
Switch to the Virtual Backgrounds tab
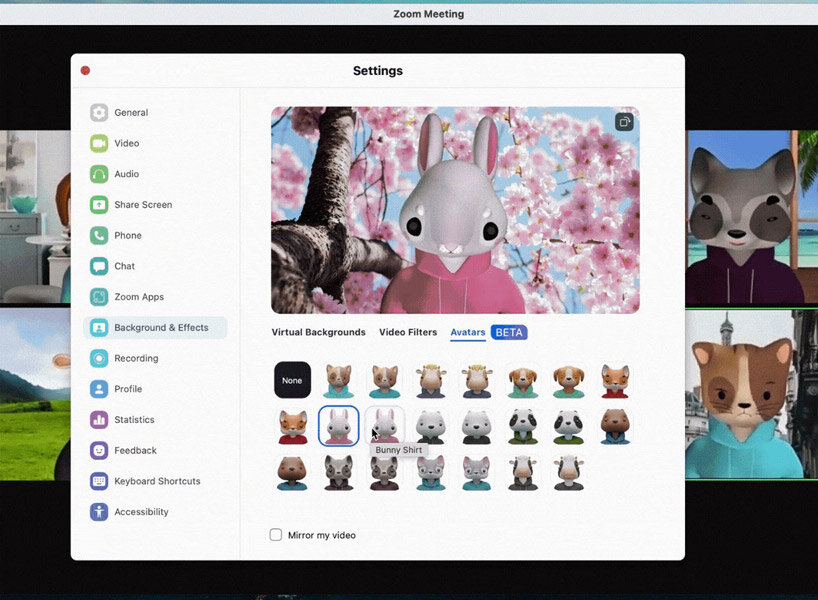pyautogui.click(x=318, y=332)
